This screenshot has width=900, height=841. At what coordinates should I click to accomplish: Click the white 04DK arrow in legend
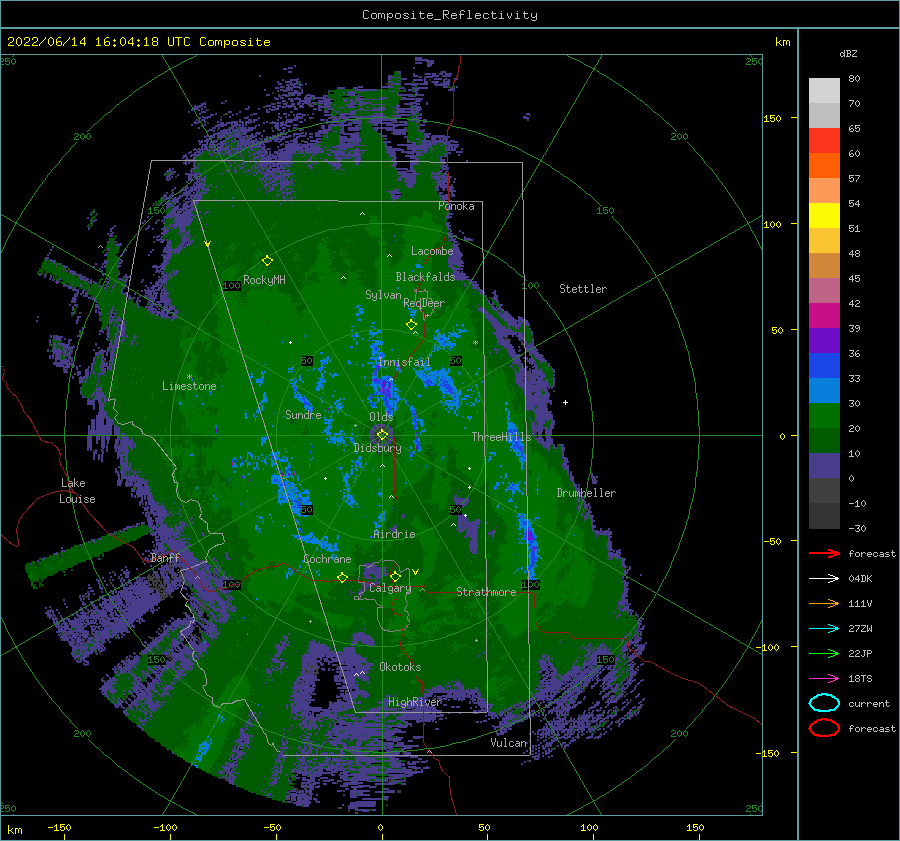tap(824, 578)
